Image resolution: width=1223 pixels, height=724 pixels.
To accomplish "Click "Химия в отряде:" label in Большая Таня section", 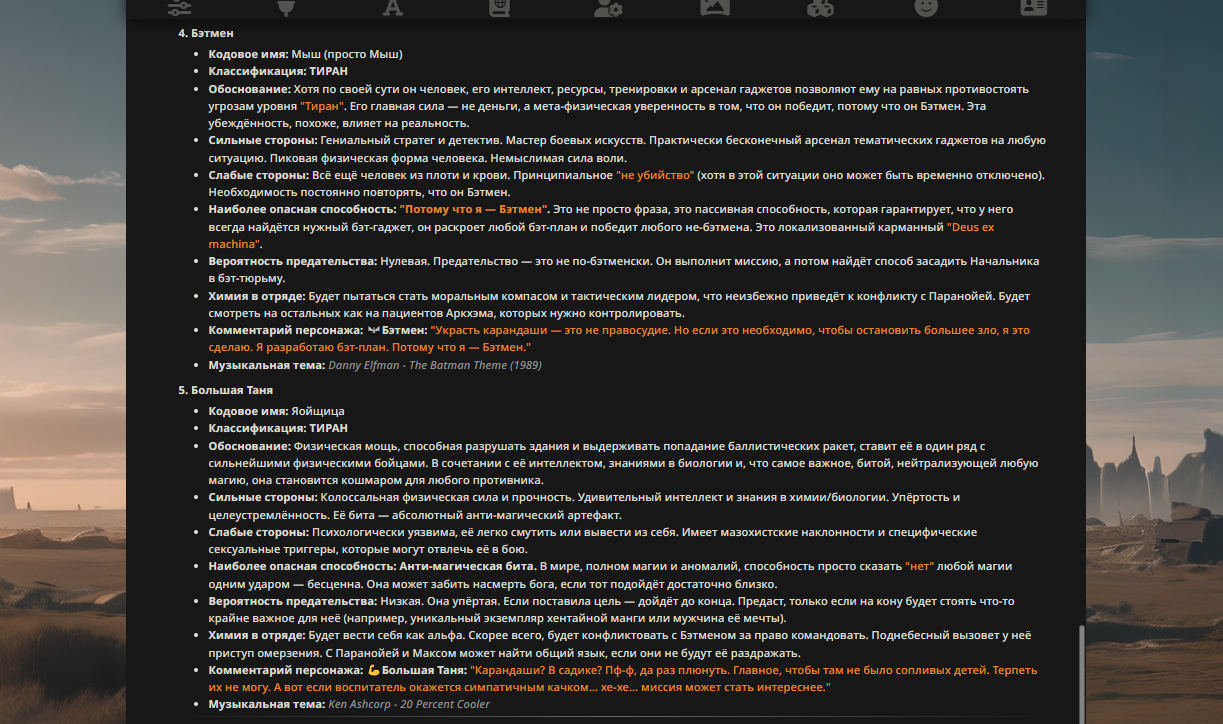I will click(x=258, y=635).
